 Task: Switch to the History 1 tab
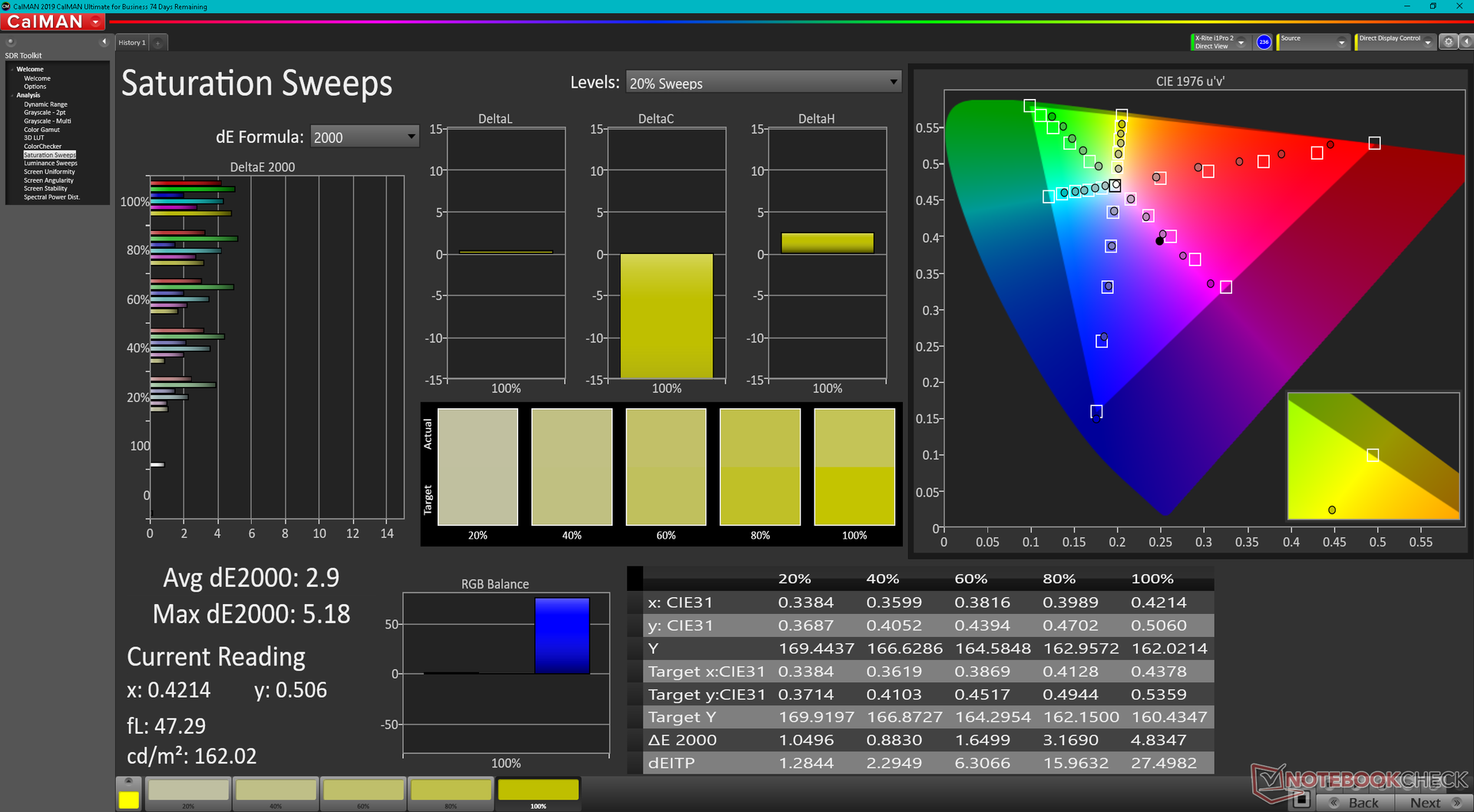coord(132,43)
